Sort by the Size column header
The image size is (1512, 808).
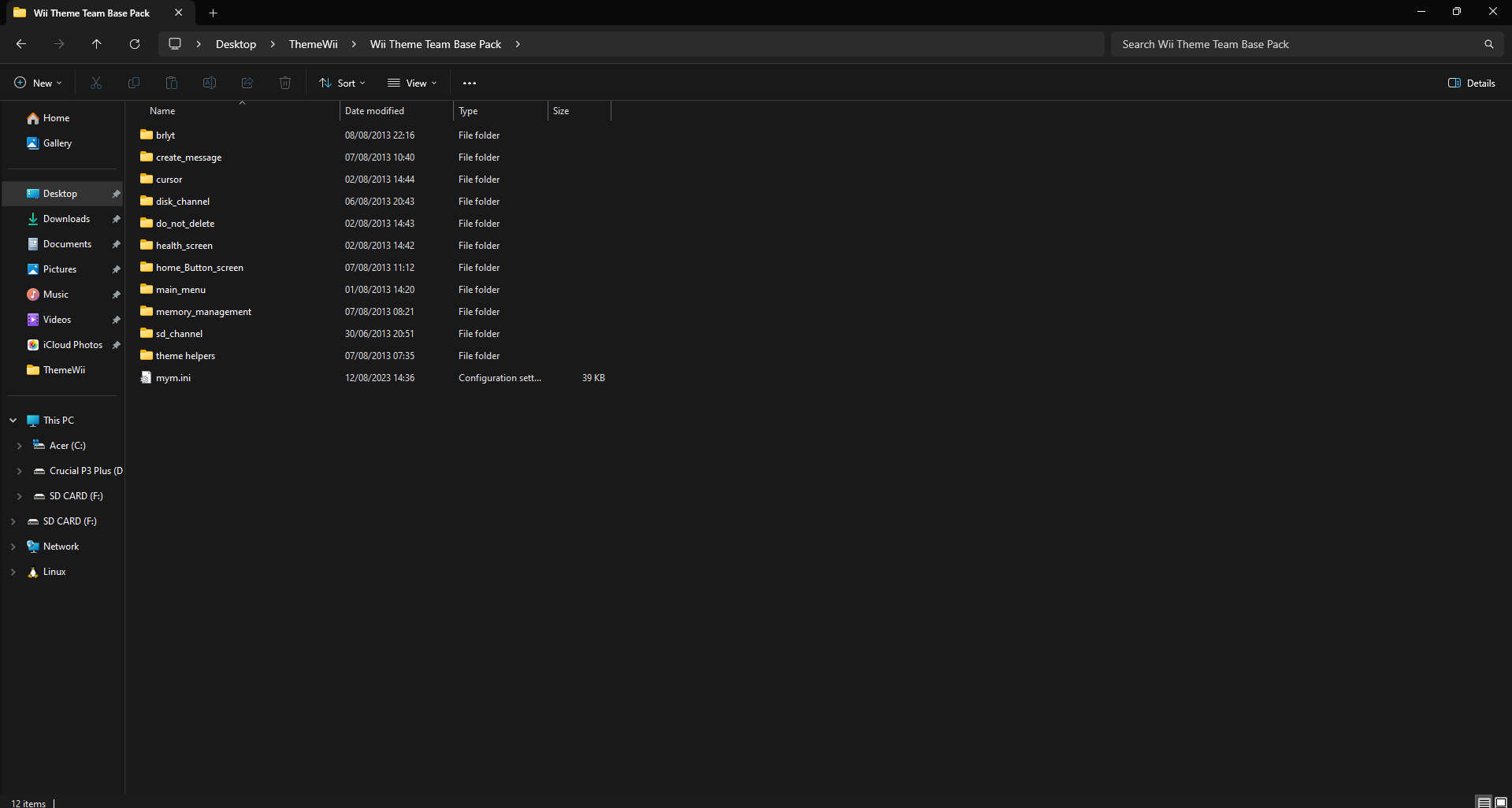(579, 111)
